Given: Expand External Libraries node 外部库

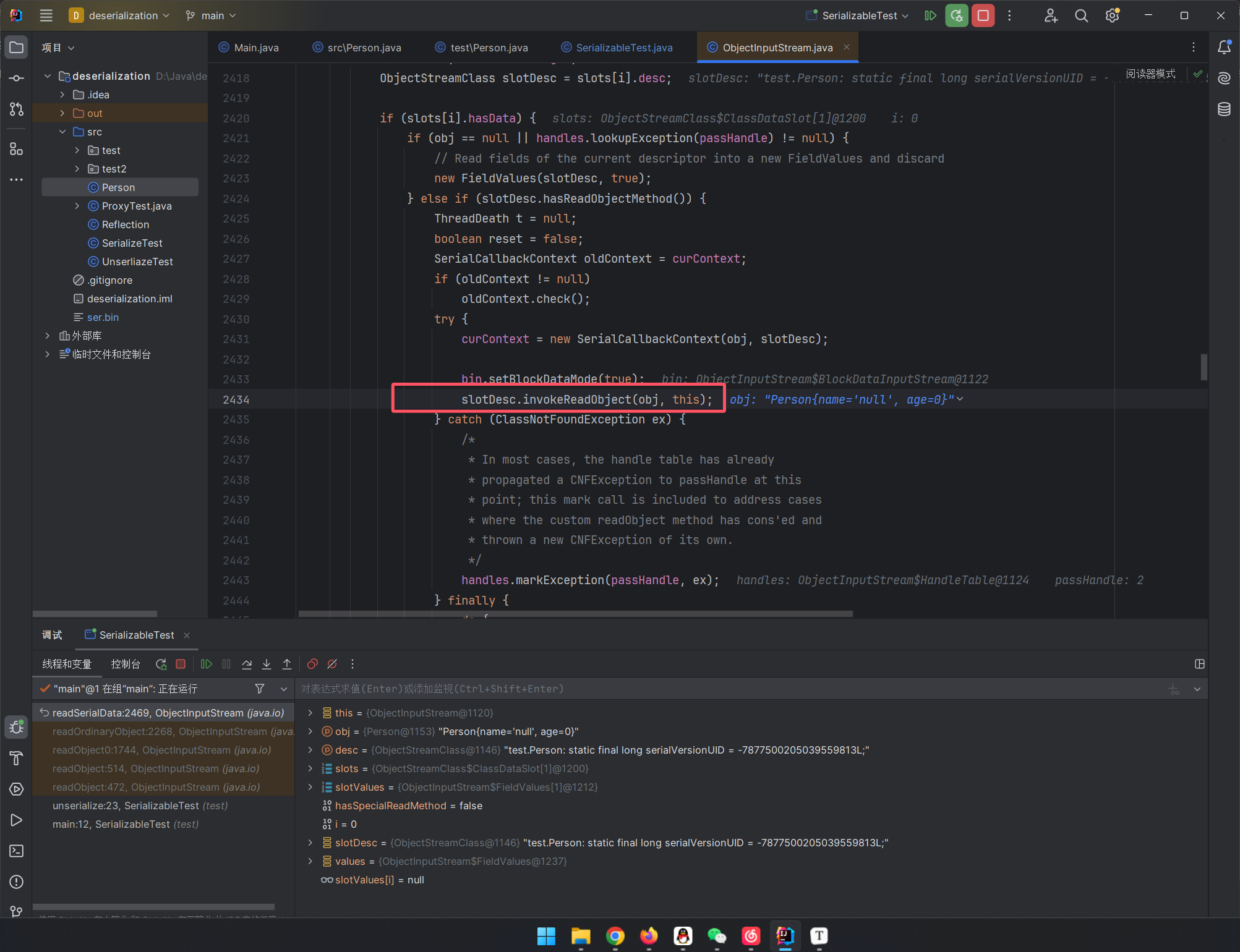Looking at the screenshot, I should pos(48,336).
